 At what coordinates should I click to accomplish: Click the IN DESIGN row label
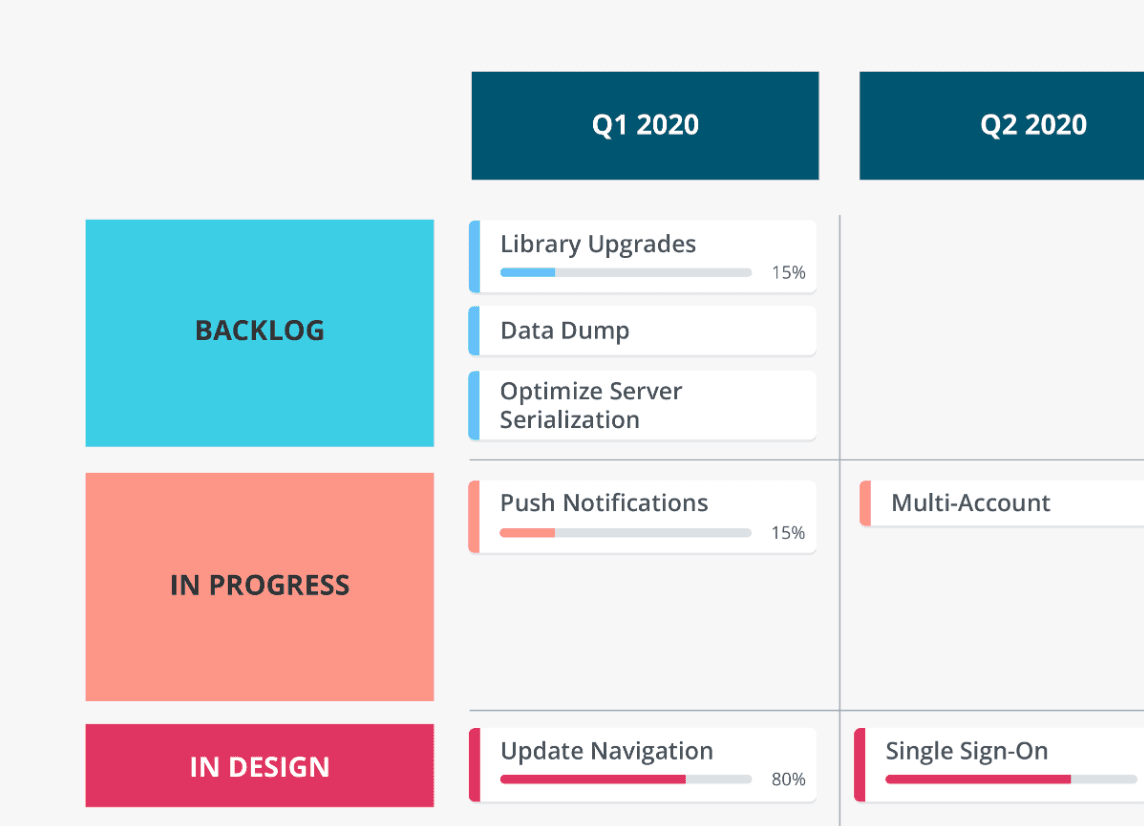pyautogui.click(x=260, y=767)
